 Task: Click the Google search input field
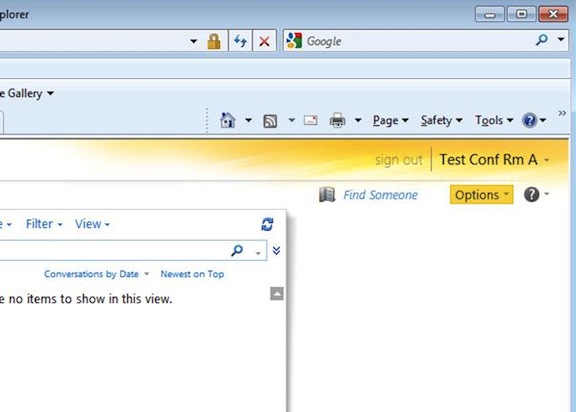[418, 41]
